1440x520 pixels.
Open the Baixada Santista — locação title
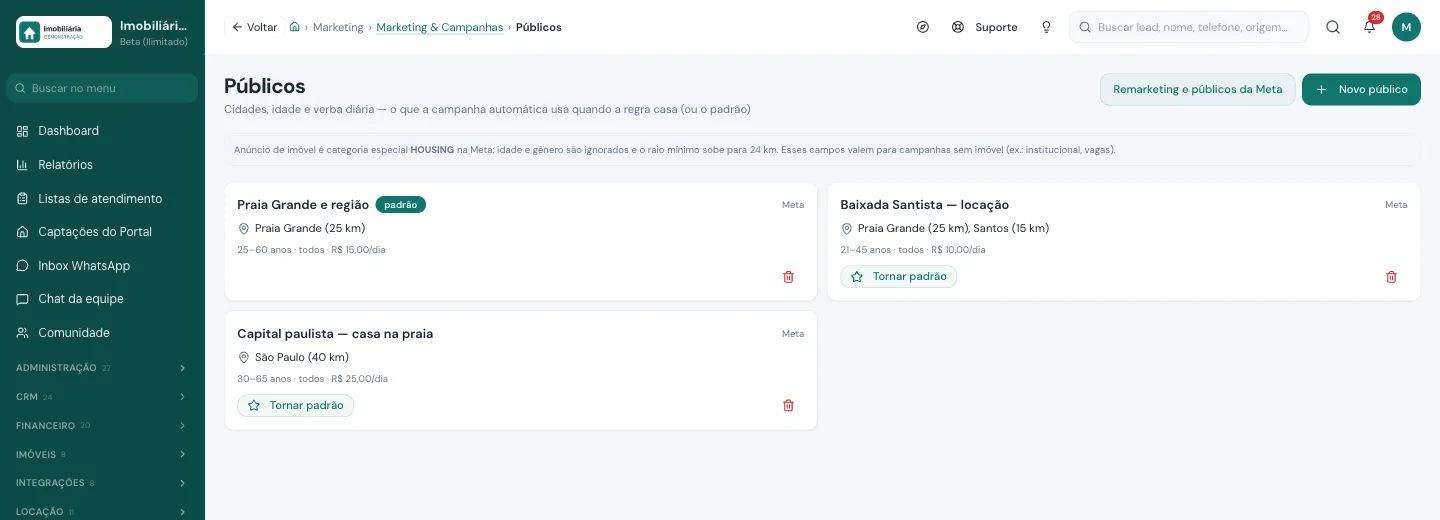(x=924, y=205)
